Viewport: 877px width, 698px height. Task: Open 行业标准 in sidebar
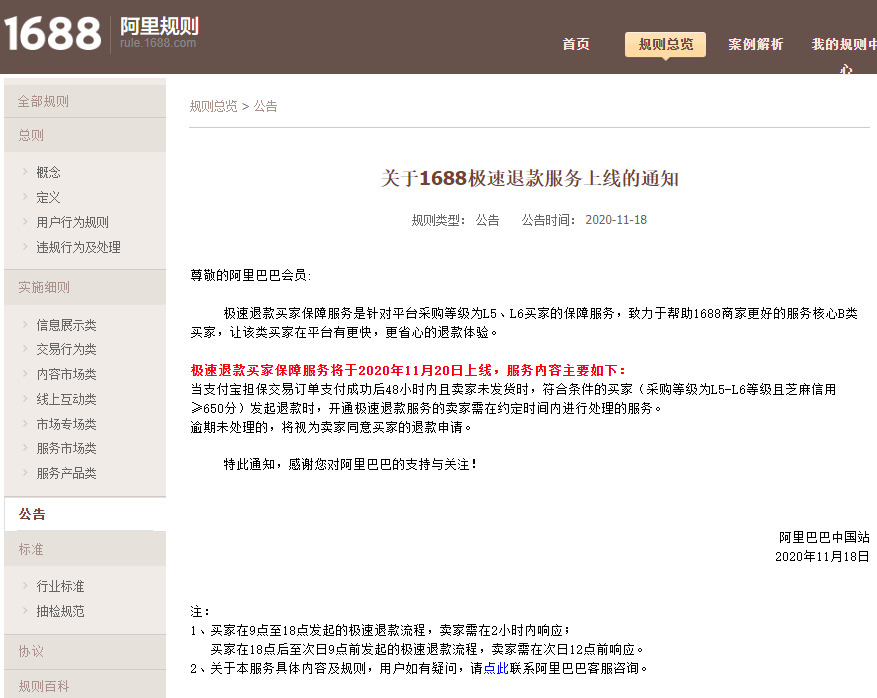click(x=60, y=586)
